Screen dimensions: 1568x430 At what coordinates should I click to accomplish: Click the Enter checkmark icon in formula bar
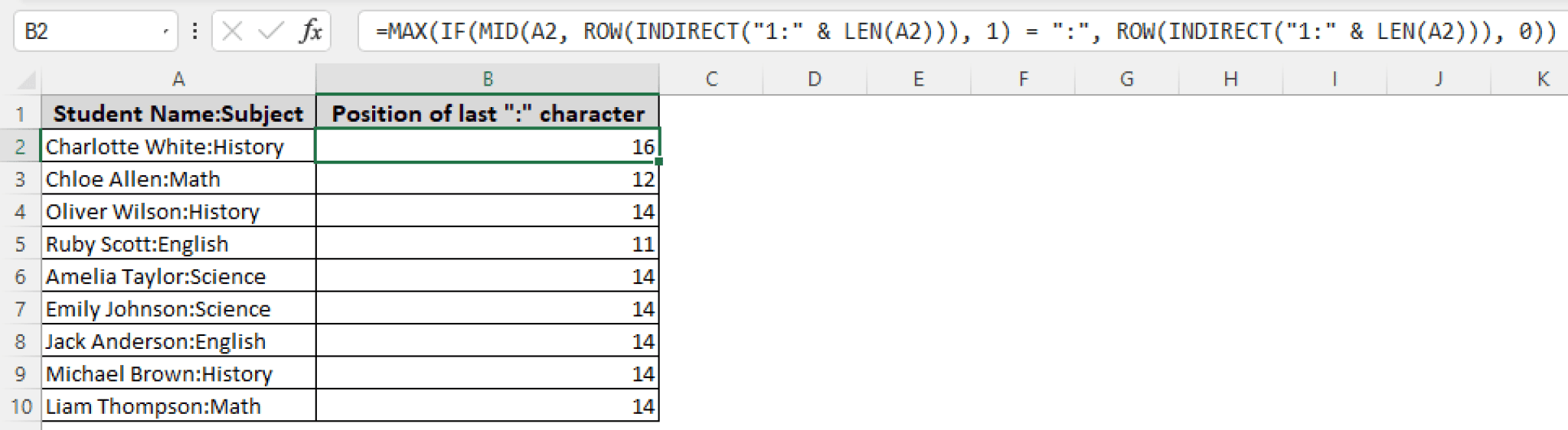pyautogui.click(x=270, y=31)
